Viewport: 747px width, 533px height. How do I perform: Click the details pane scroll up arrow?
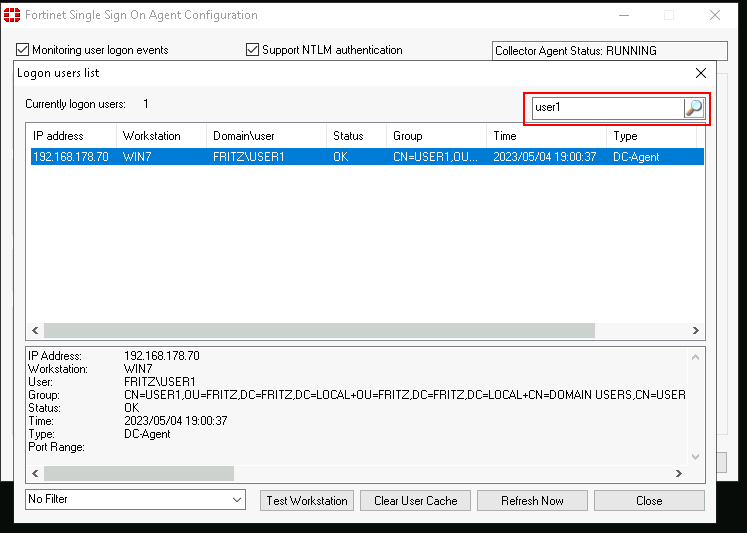(x=696, y=357)
